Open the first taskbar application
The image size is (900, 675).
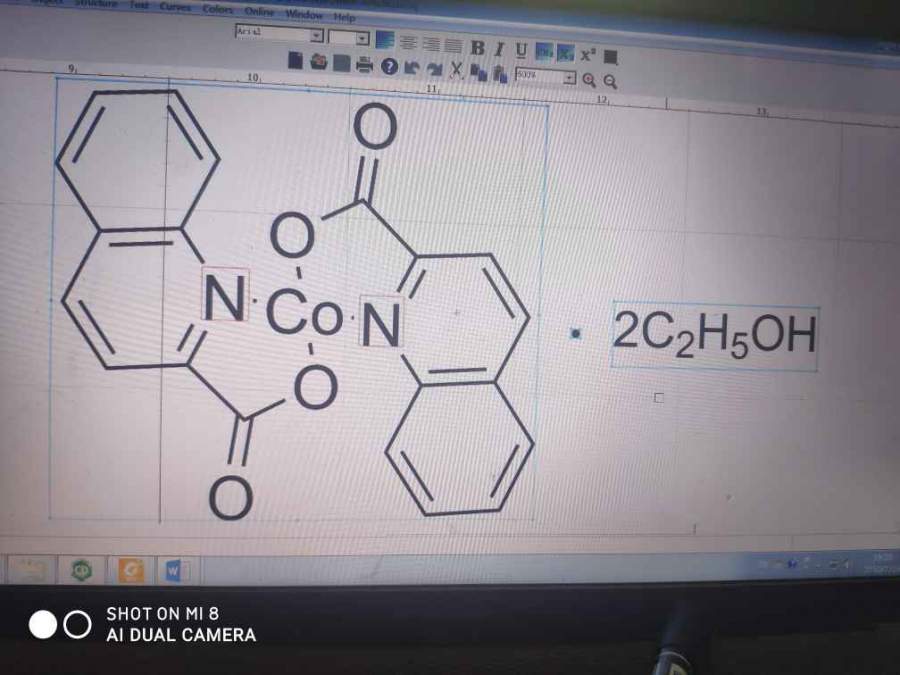pyautogui.click(x=30, y=569)
